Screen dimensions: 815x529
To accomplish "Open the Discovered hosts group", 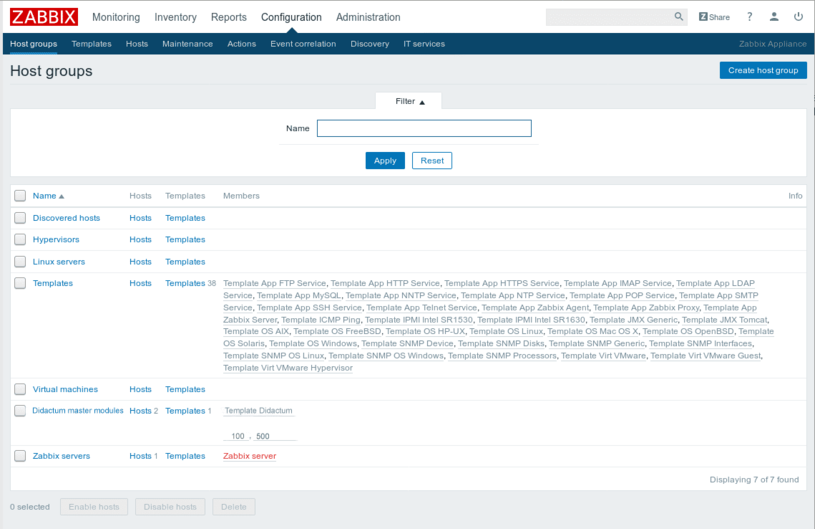I will (x=66, y=218).
